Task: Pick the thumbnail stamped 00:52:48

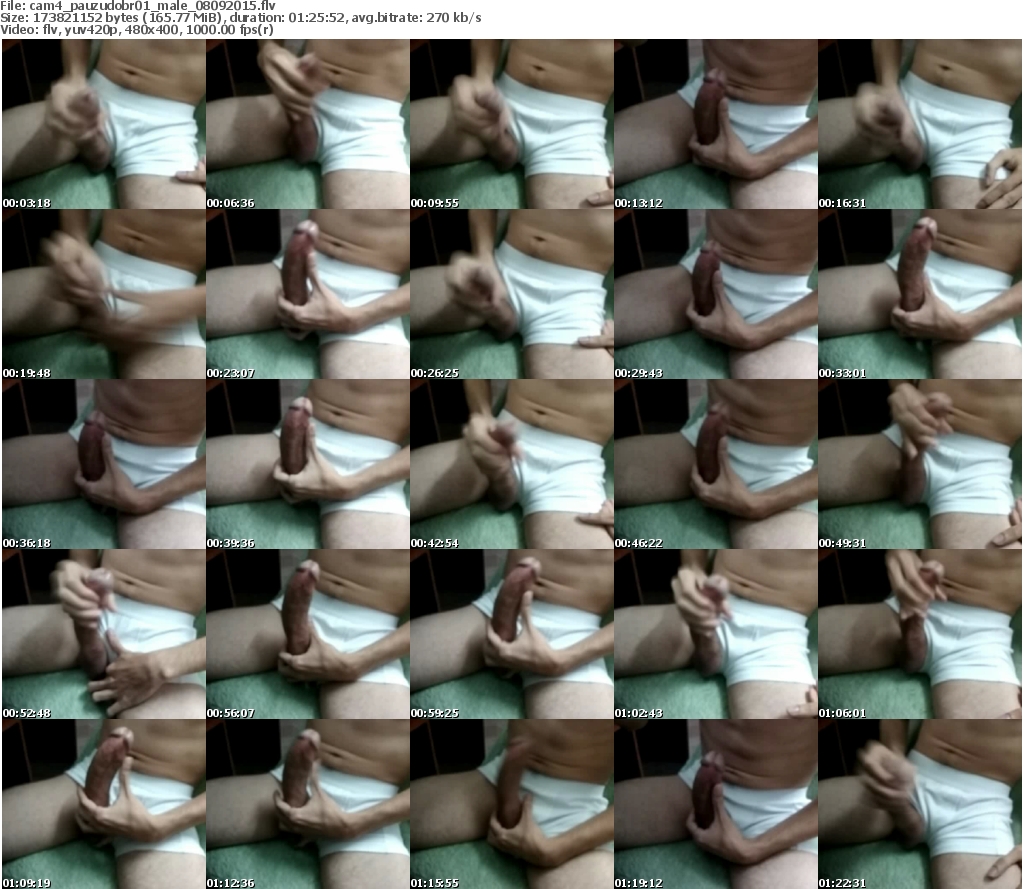Action: pyautogui.click(x=104, y=634)
